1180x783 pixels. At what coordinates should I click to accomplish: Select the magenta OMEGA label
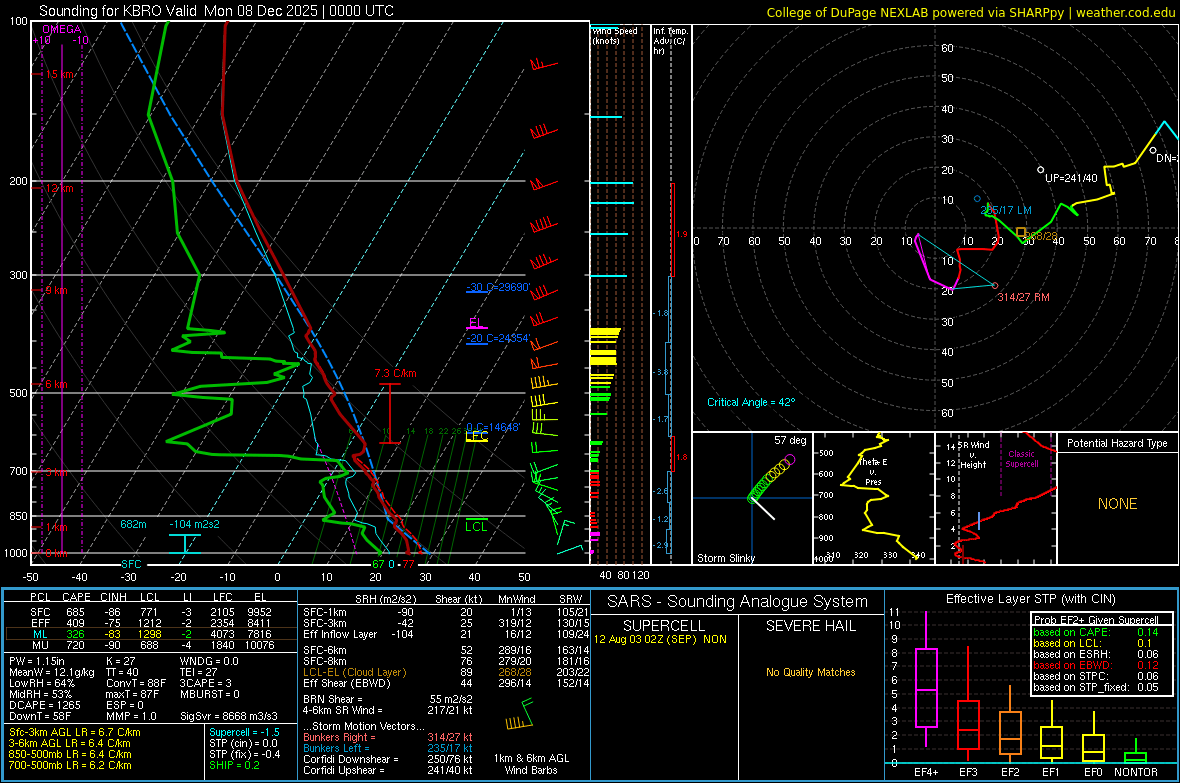[x=62, y=29]
